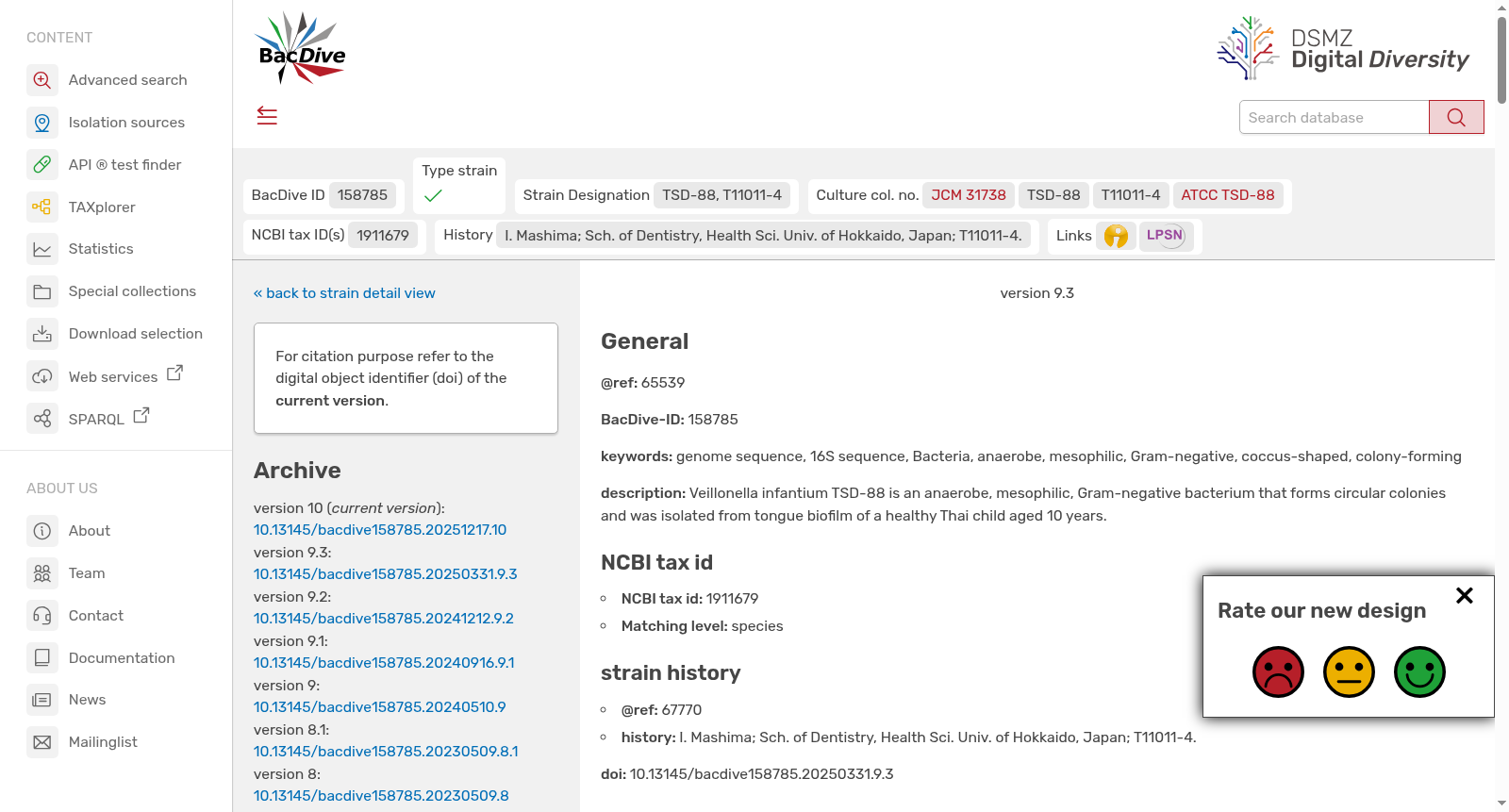Close the Rate our new design popup

(x=1465, y=595)
